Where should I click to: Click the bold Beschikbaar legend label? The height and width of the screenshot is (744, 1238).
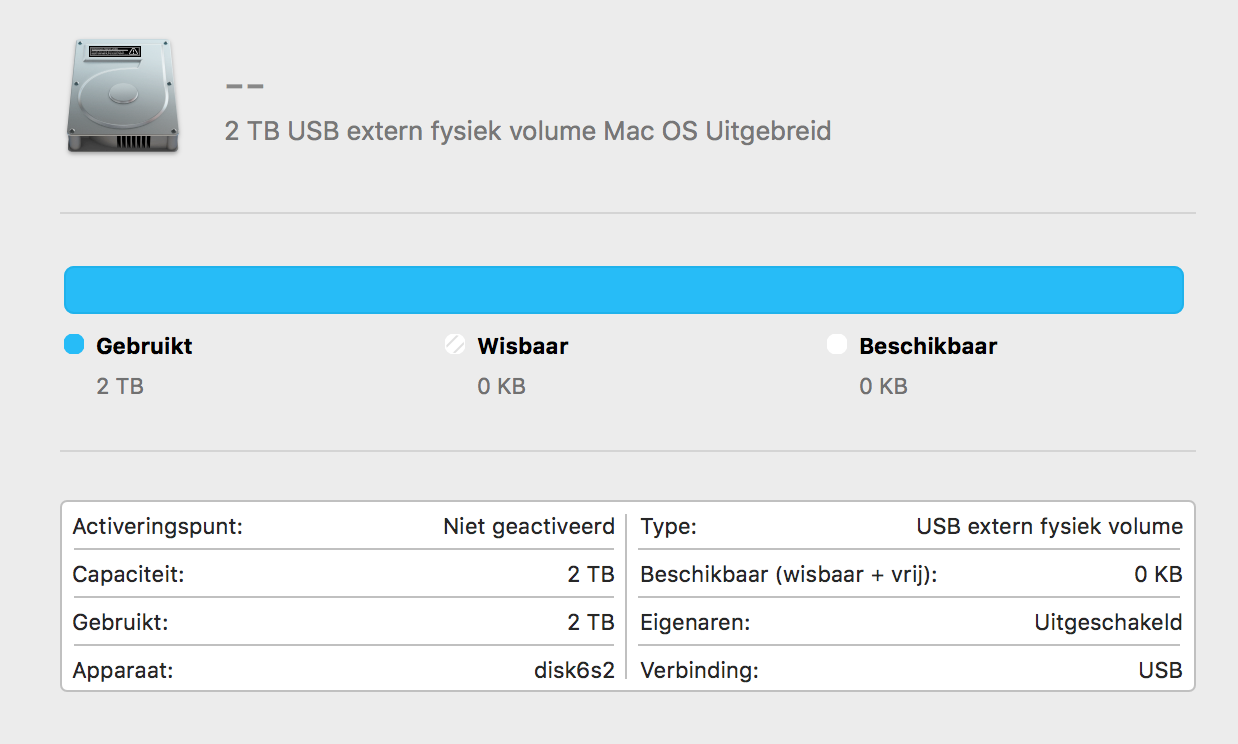(928, 346)
